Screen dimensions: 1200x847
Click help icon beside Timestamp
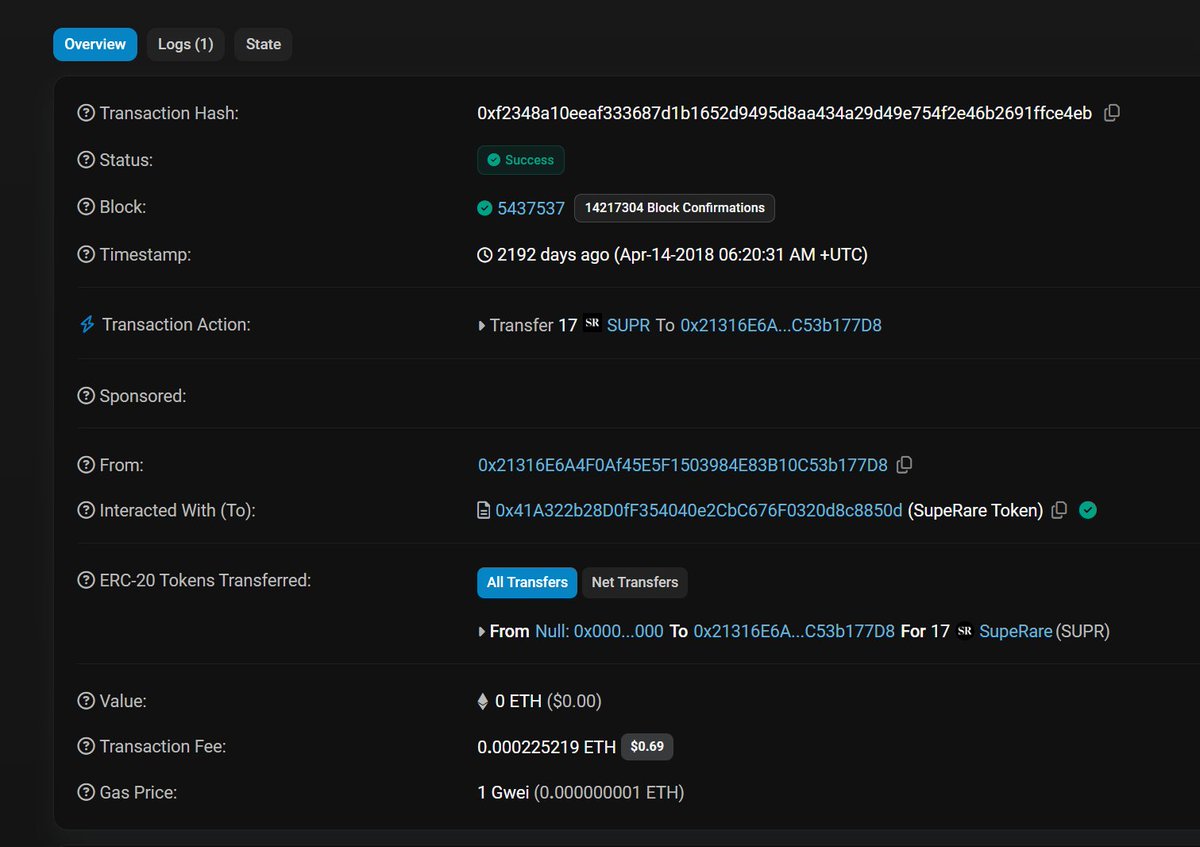pos(86,254)
